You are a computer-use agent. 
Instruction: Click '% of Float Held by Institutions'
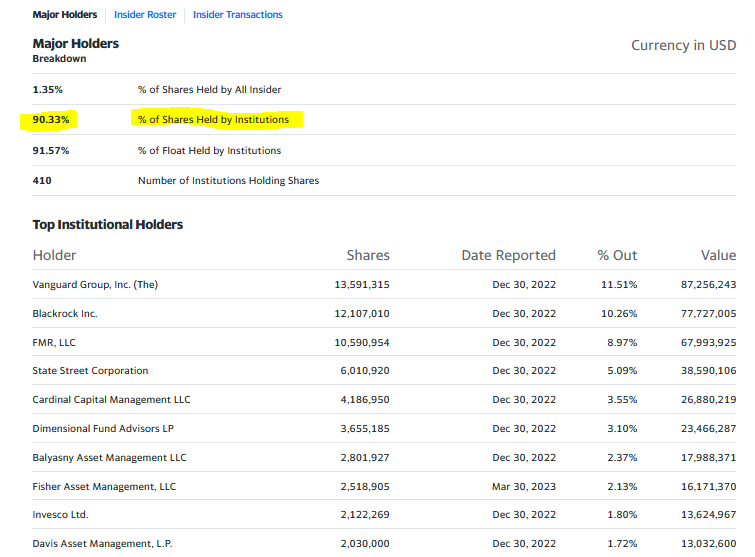tap(209, 151)
